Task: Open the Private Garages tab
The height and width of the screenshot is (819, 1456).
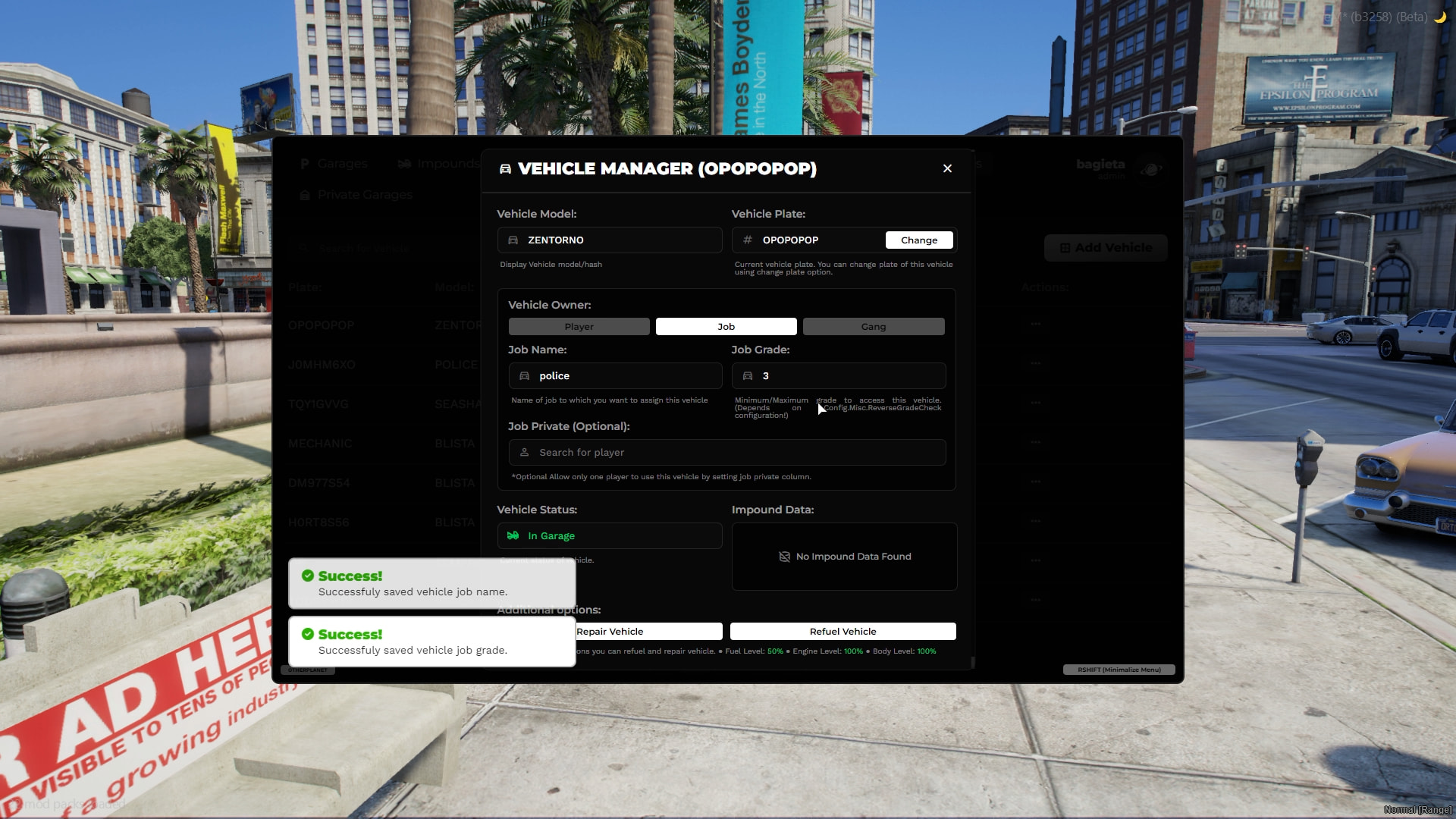Action: point(356,195)
